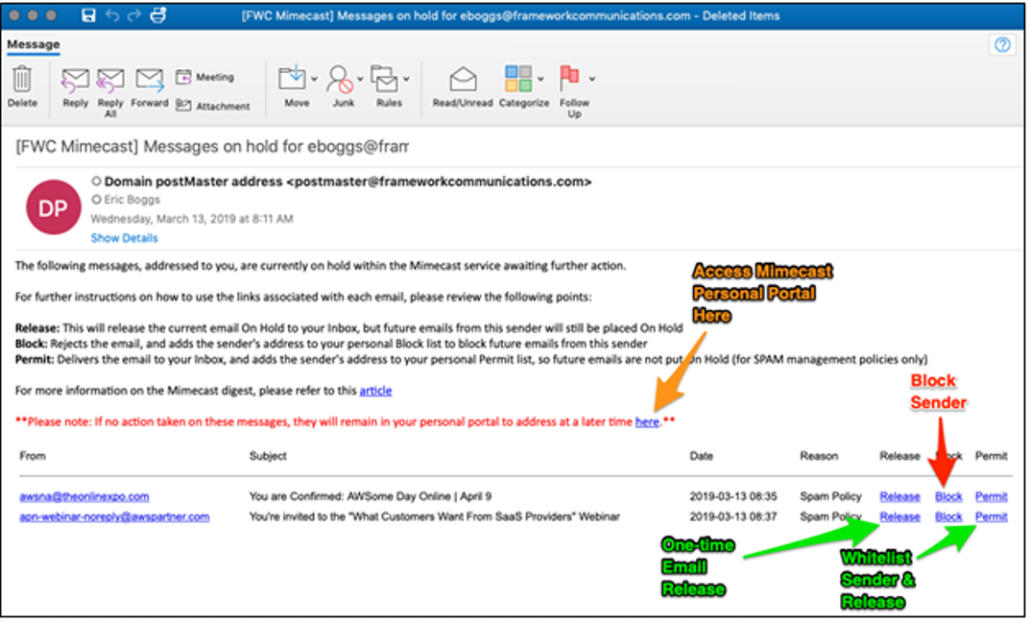
Task: Click Spam Policy reason in first row
Action: tap(830, 496)
